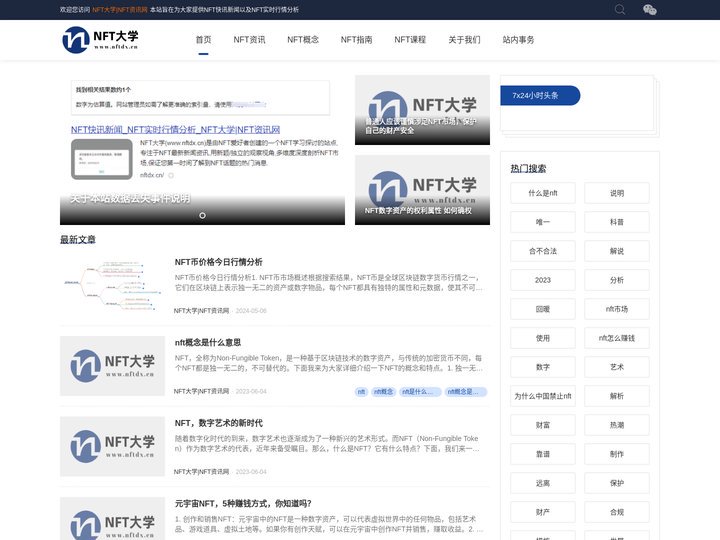Select hot search 财富
Viewport: 720px width, 540px height.
tap(543, 425)
